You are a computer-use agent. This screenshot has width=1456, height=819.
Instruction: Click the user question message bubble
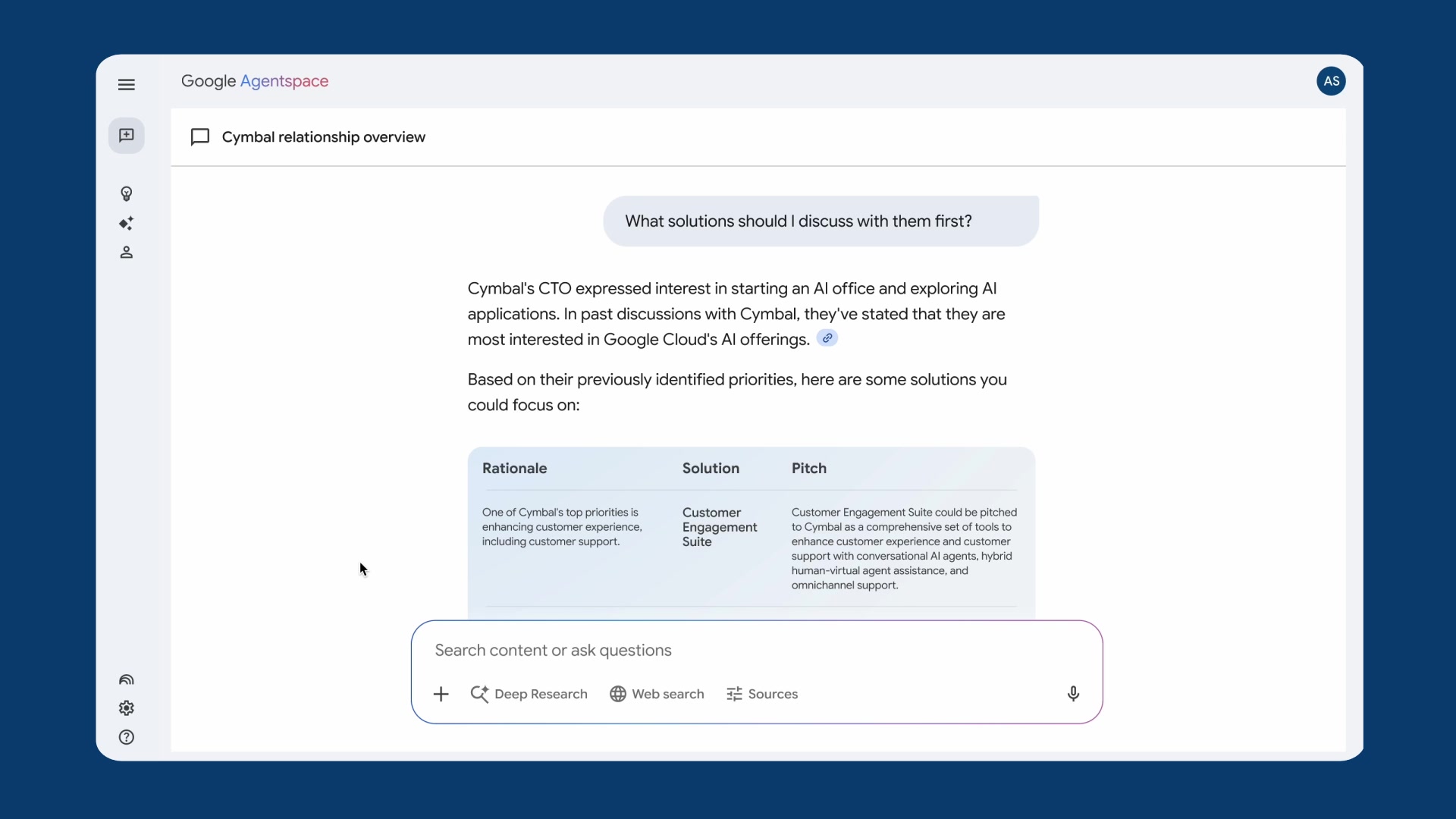821,221
